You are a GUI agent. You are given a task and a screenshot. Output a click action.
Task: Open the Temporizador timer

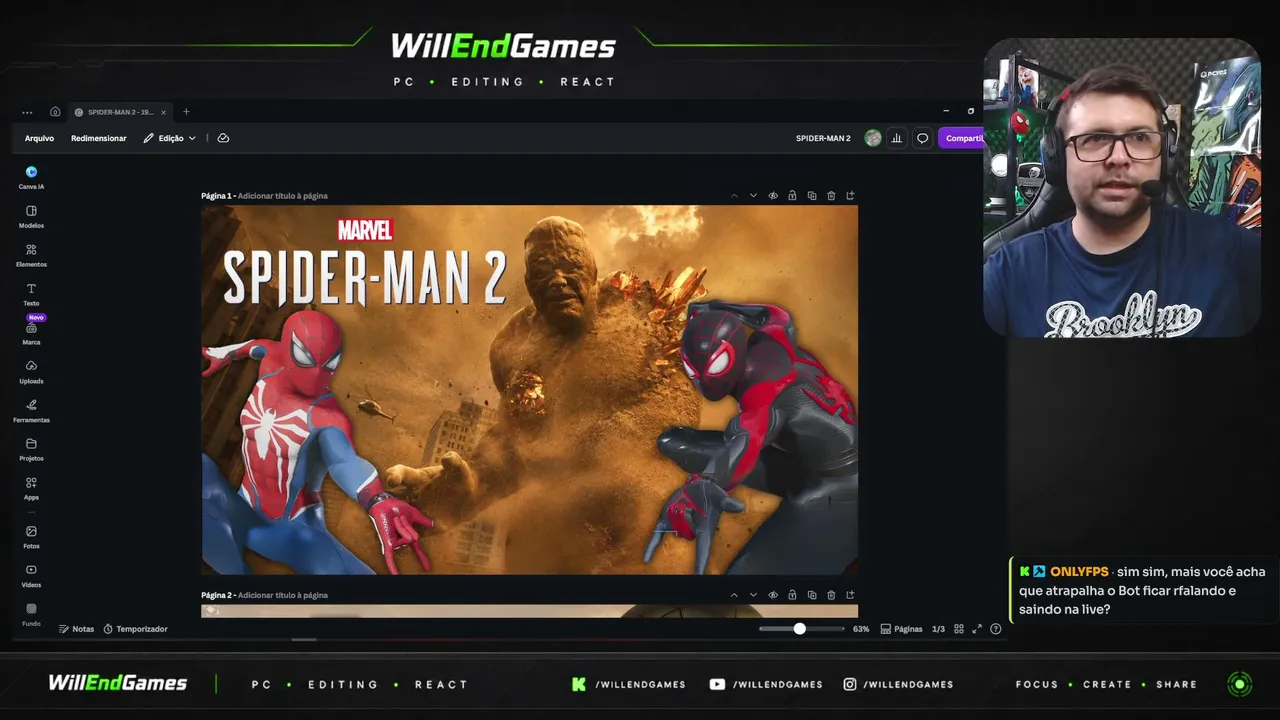pos(135,629)
